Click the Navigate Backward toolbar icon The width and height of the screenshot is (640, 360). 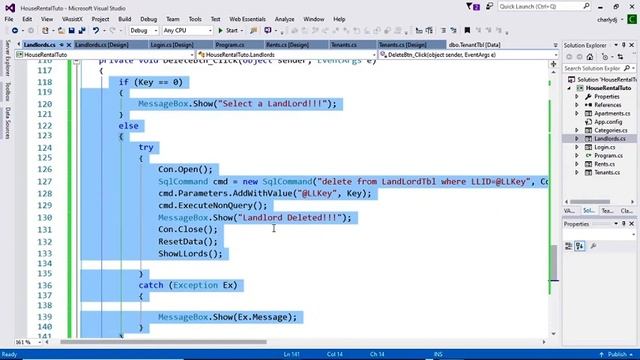click(15, 31)
